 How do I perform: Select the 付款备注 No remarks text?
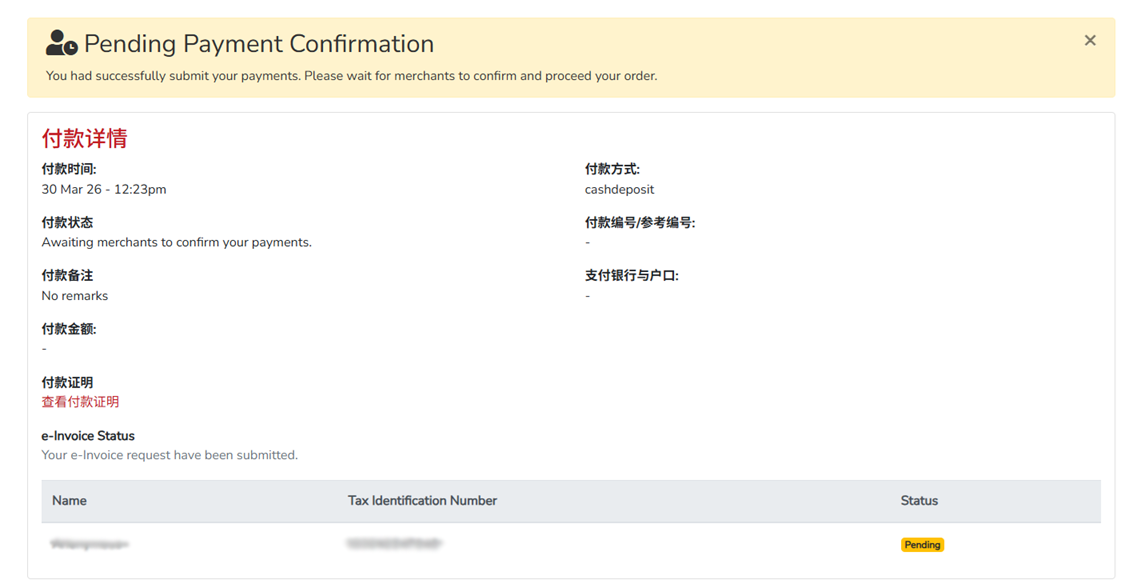tap(73, 295)
